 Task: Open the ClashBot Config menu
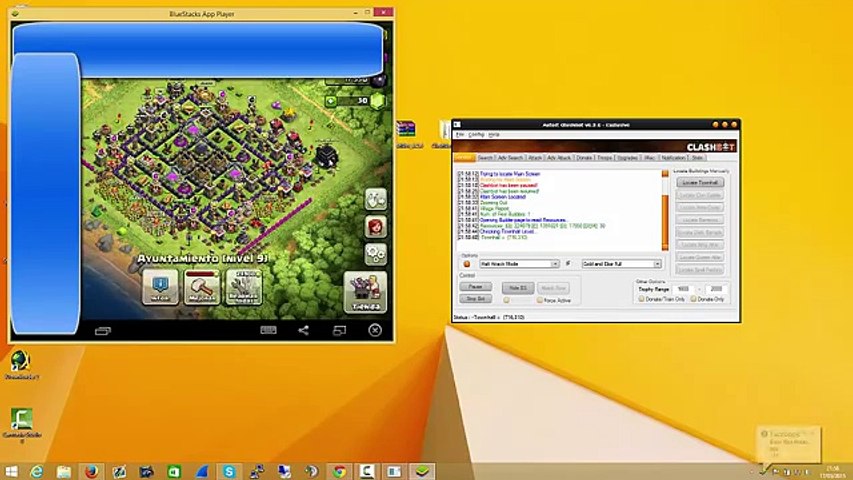(x=476, y=134)
